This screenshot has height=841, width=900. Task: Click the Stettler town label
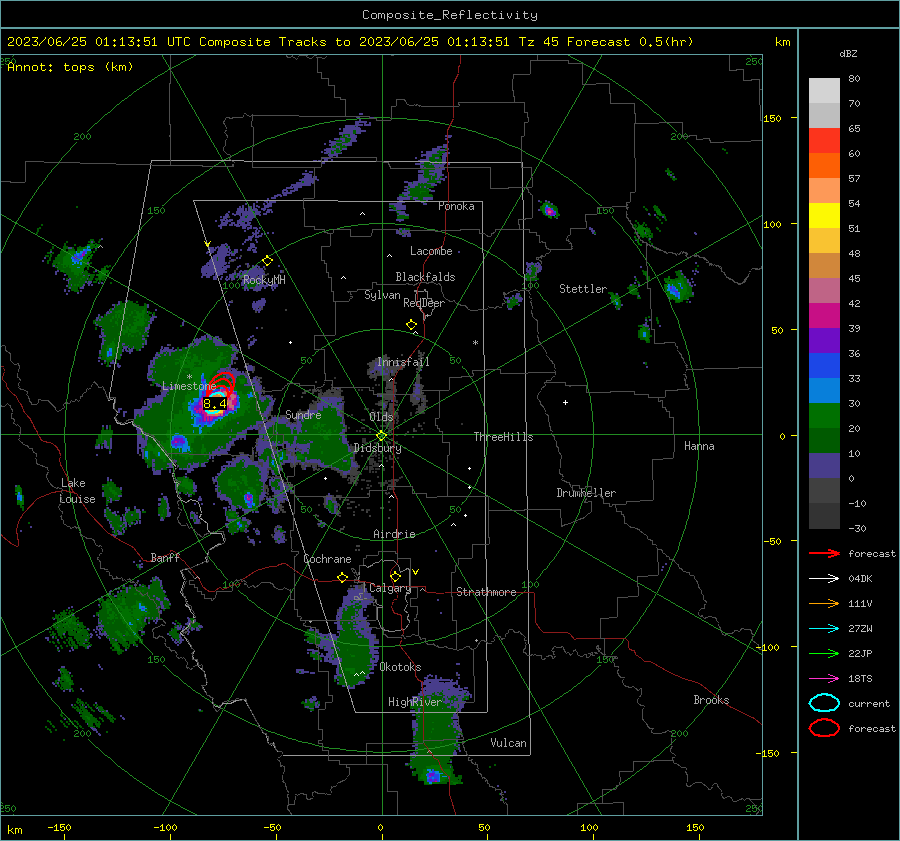point(583,289)
